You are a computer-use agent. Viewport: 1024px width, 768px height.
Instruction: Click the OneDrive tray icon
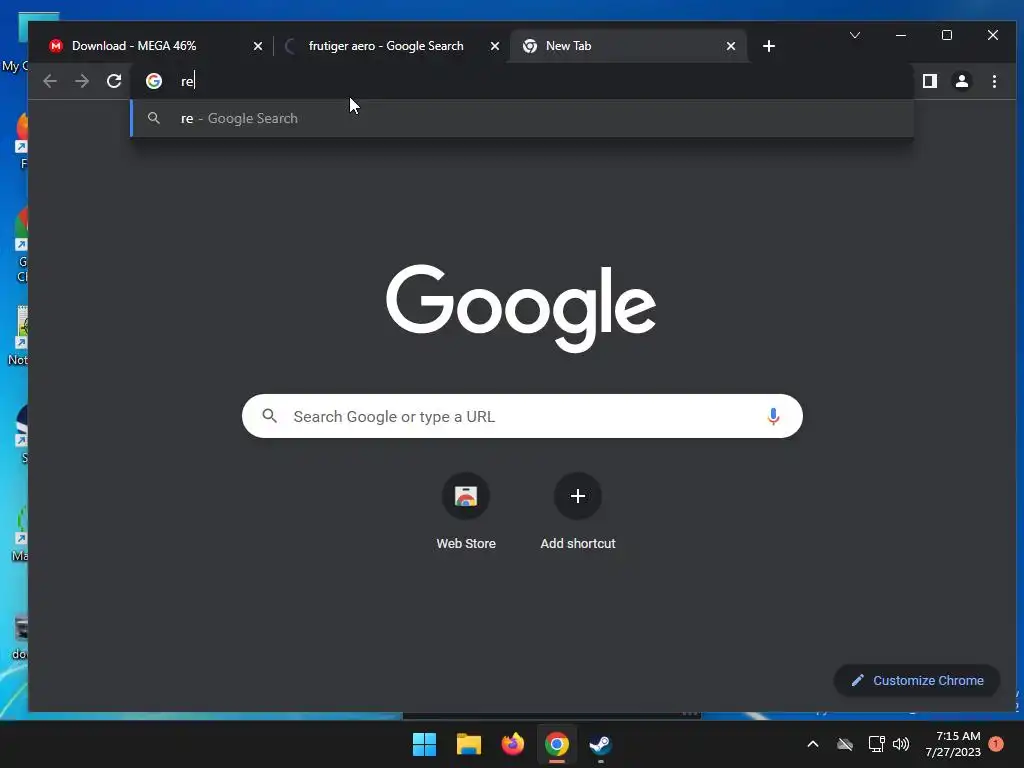[845, 744]
